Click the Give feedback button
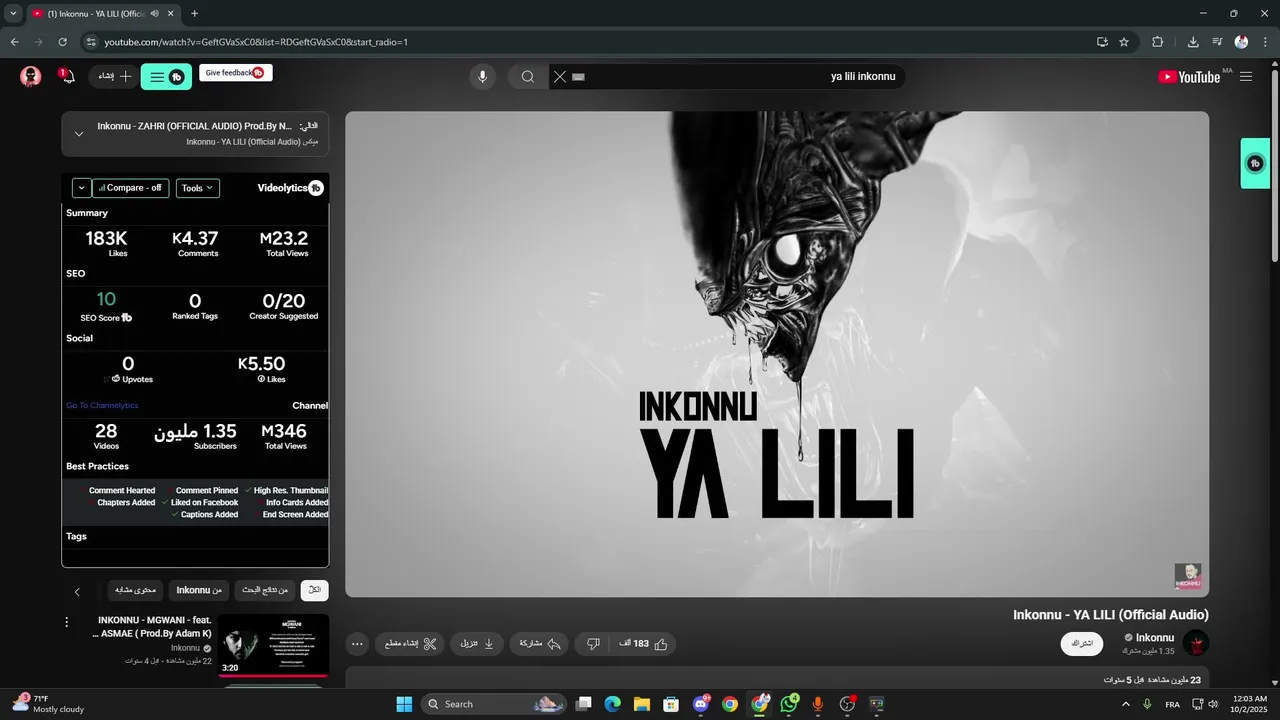This screenshot has width=1280, height=720. 236,73
